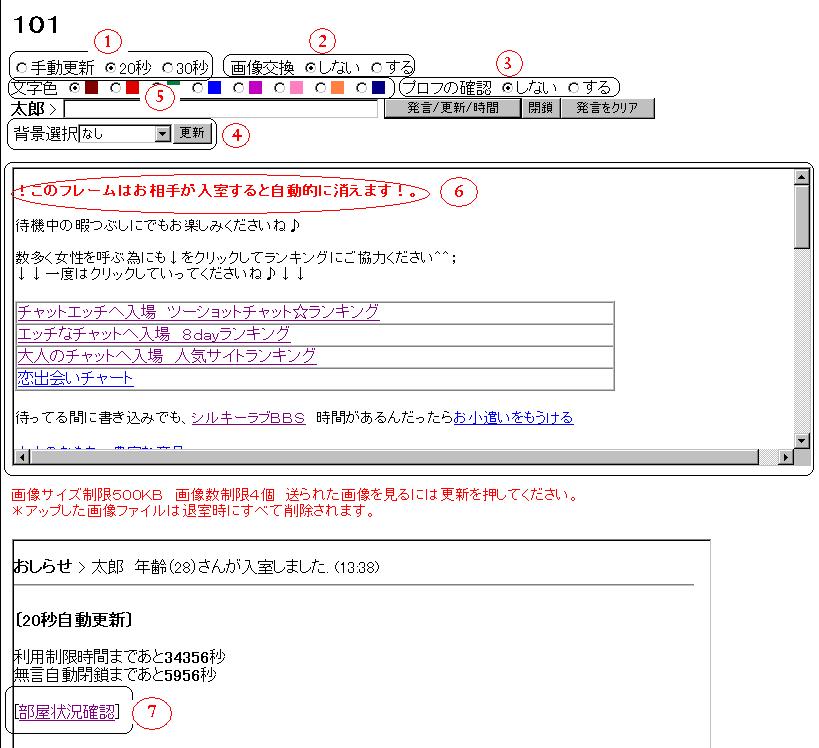Enable 画像交換 by selecting する

click(376, 68)
